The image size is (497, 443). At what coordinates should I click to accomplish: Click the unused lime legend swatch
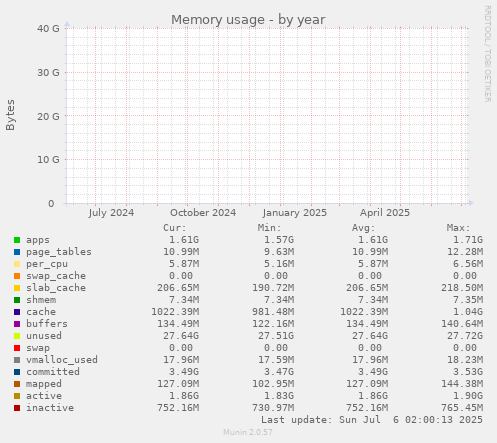click(x=17, y=336)
